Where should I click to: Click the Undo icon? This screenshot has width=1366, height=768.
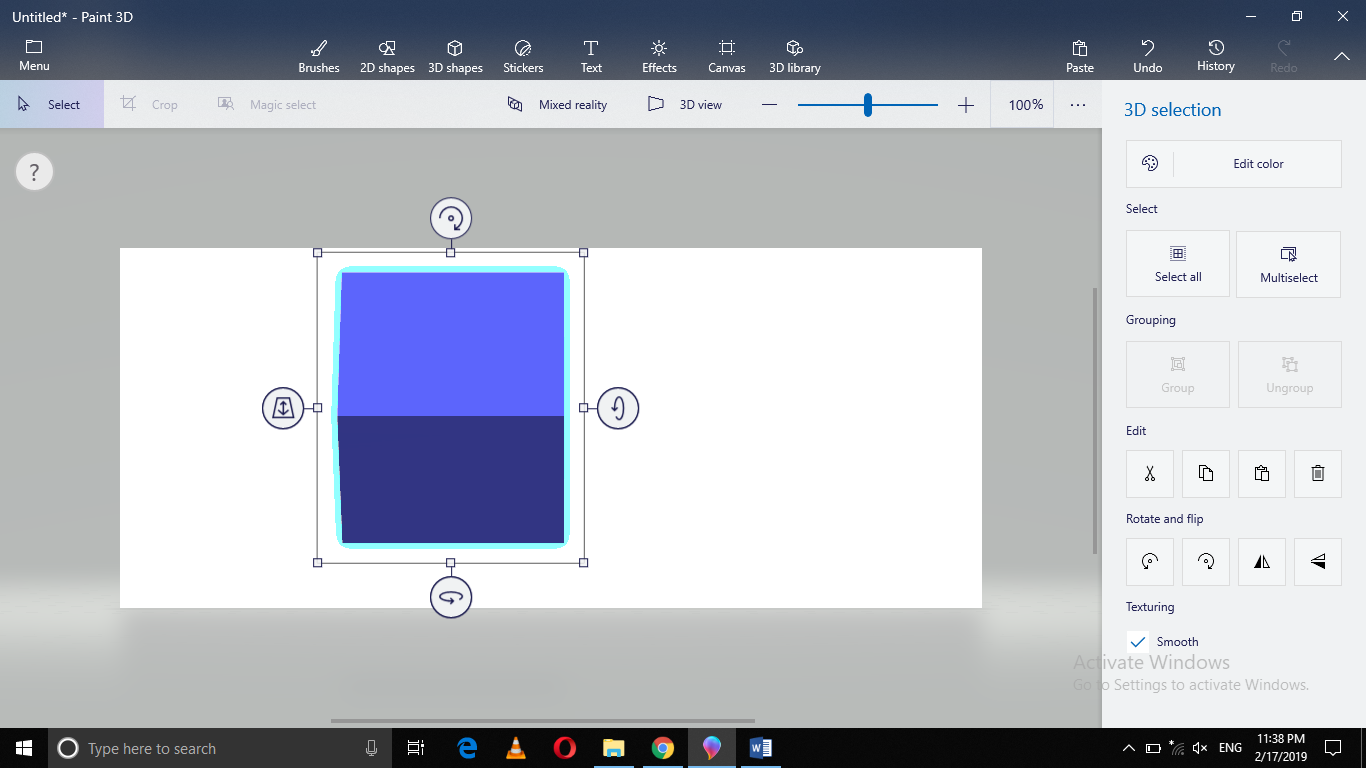(1147, 55)
